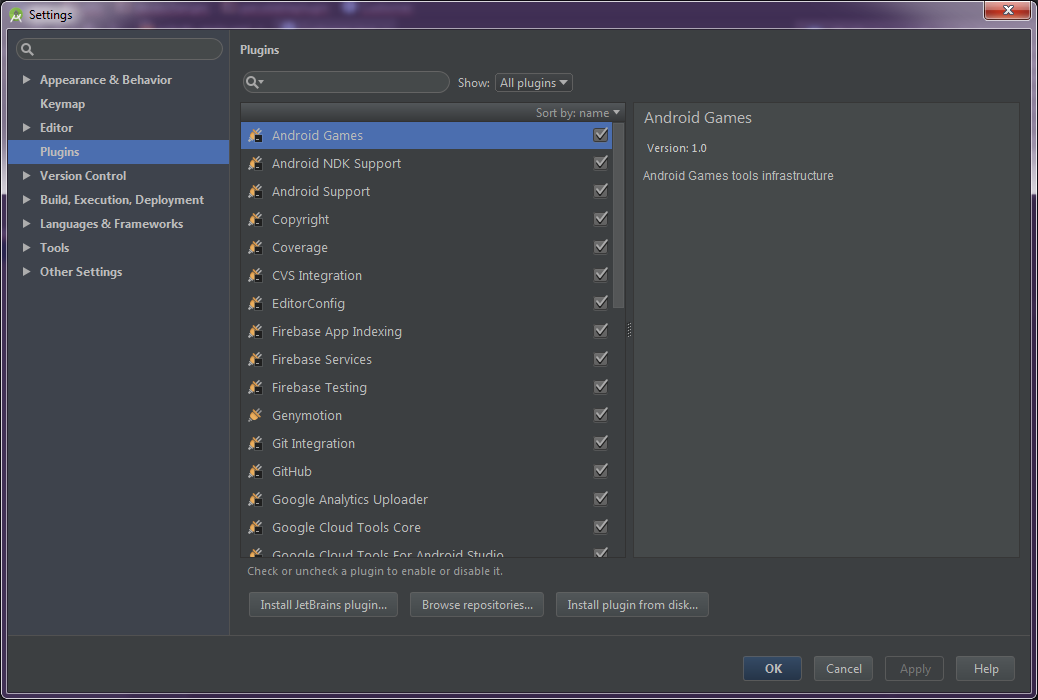Click the Genymotion plugin icon

click(256, 415)
